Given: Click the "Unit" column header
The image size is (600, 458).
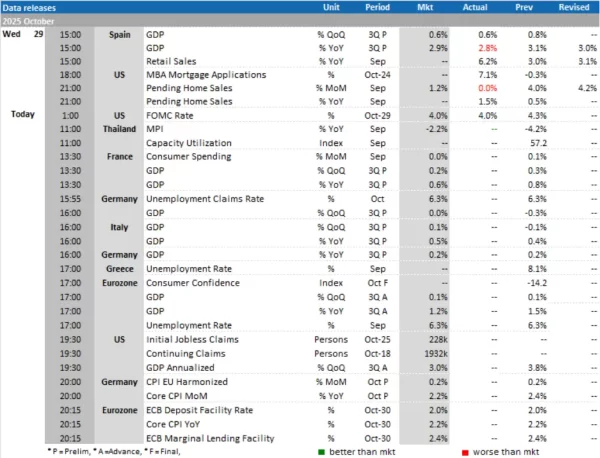Looking at the screenshot, I should tap(331, 6).
